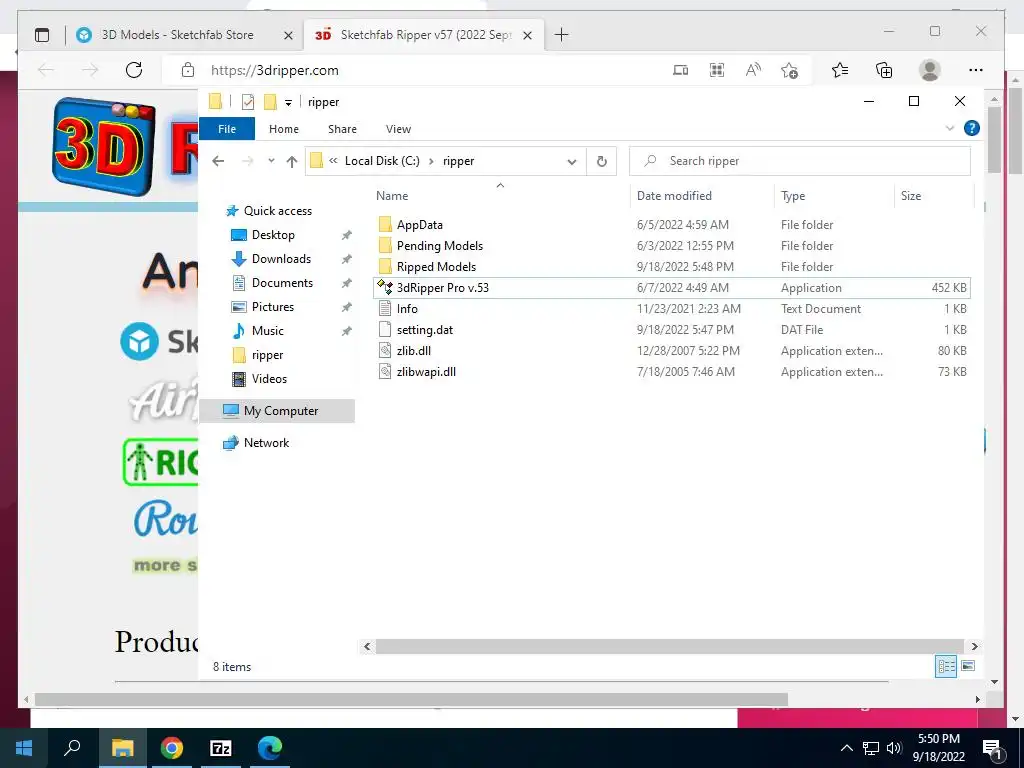The width and height of the screenshot is (1024, 768).
Task: Expand the address bar history dropdown
Action: click(571, 161)
